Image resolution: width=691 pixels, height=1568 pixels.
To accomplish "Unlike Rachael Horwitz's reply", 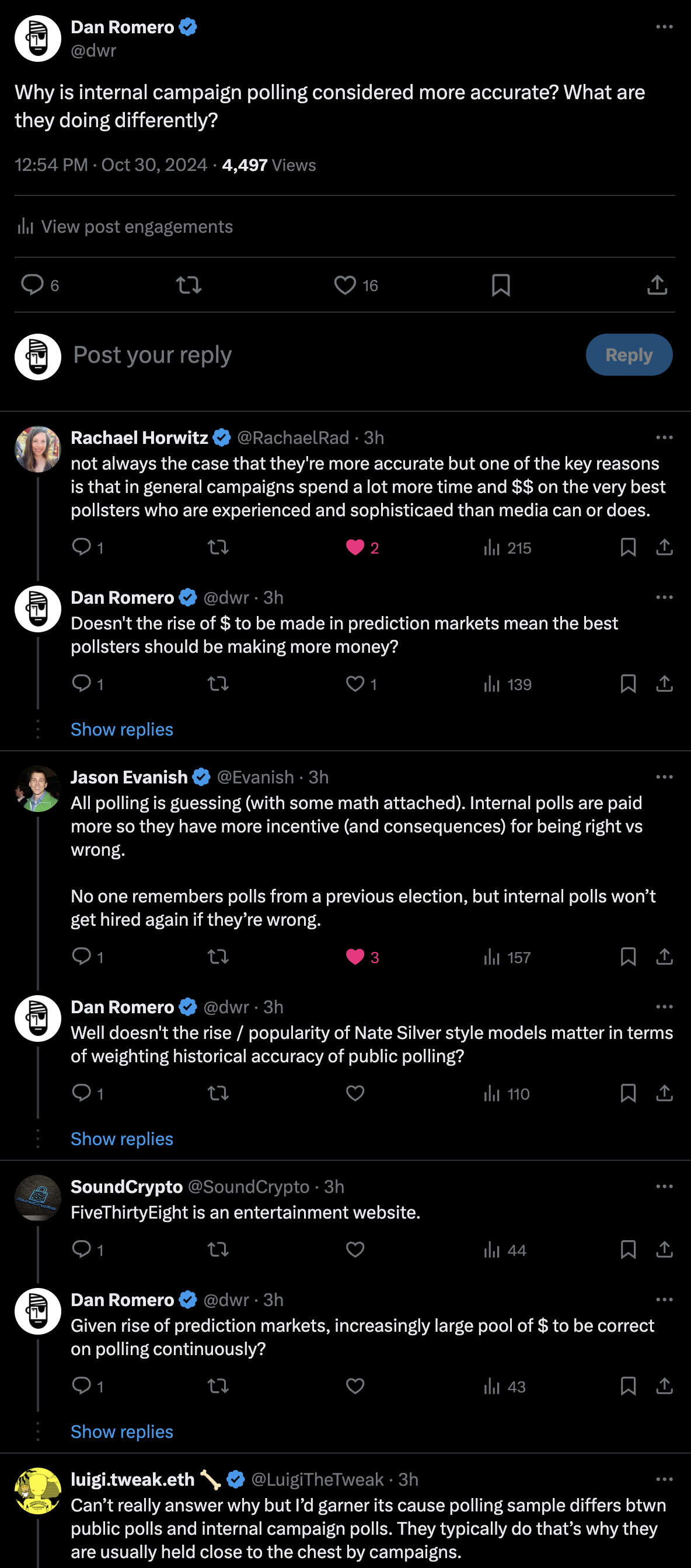I will (x=355, y=548).
